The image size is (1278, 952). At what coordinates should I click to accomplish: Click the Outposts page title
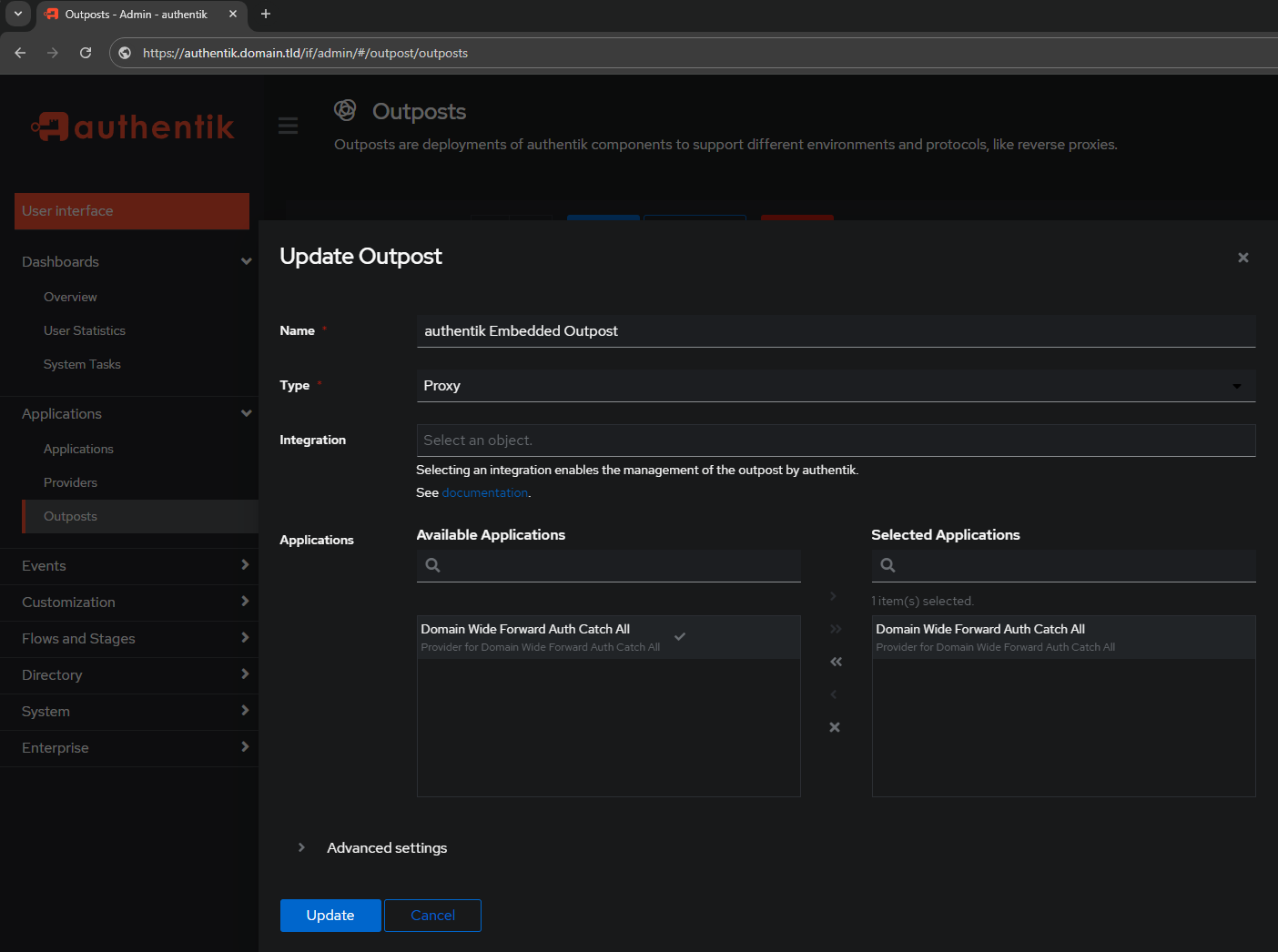419,111
